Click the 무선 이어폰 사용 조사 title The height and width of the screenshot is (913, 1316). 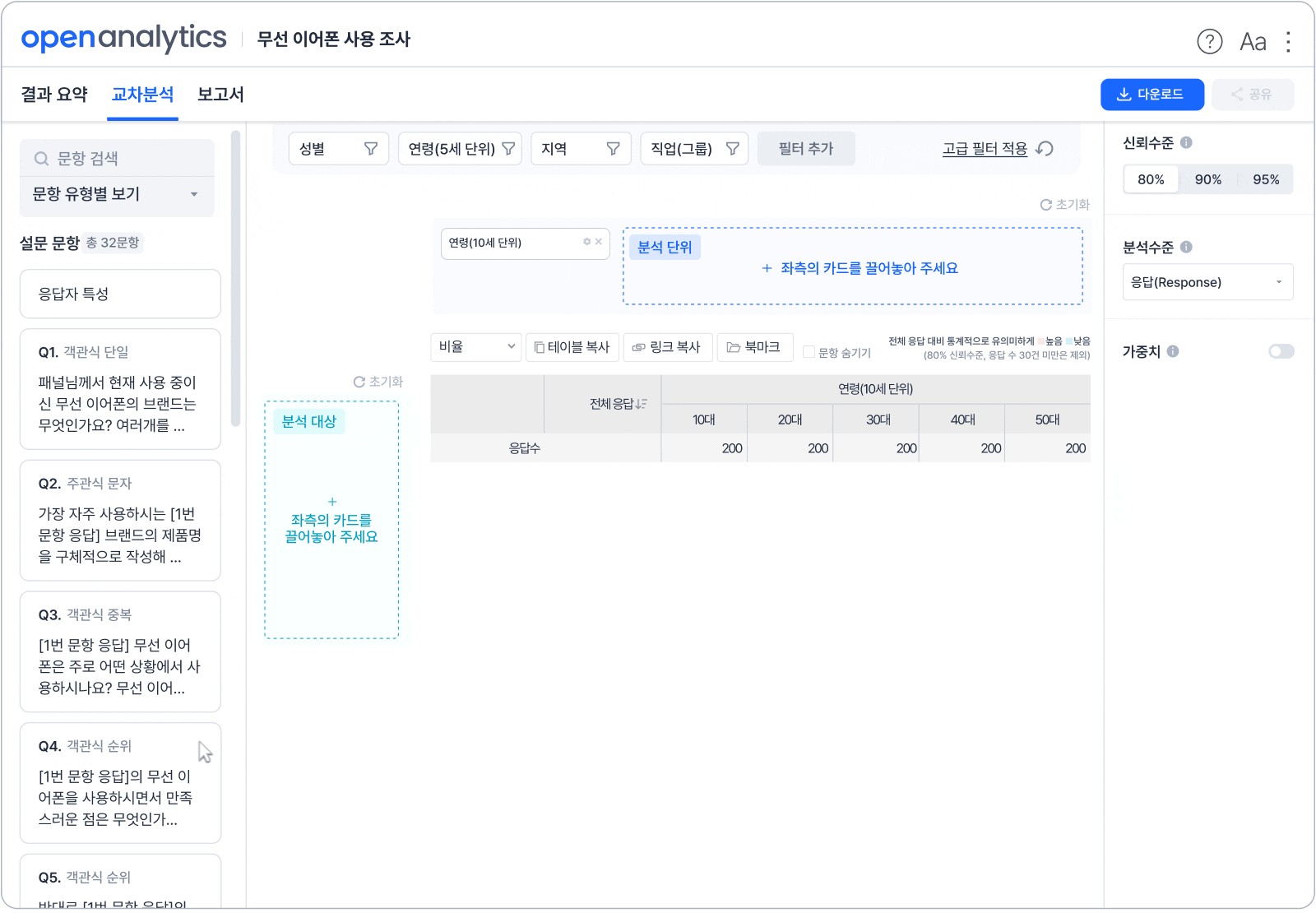pos(334,39)
